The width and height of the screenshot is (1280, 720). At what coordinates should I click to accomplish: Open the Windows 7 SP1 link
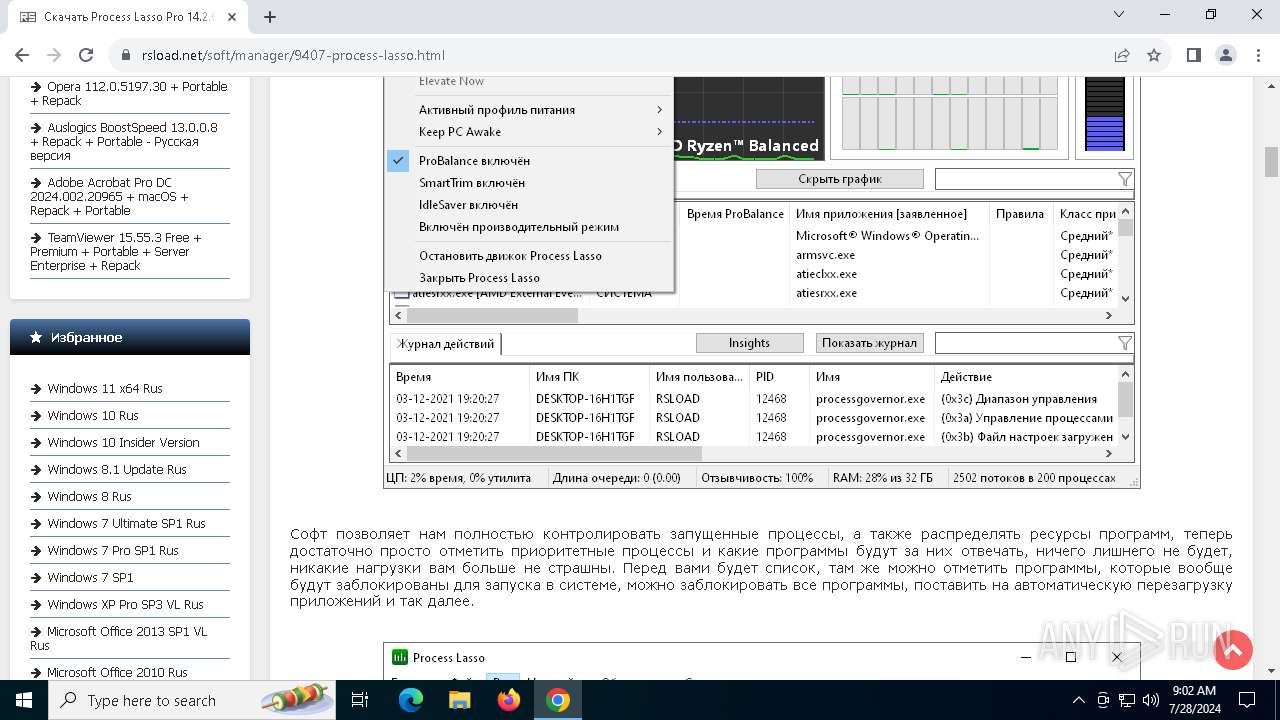pyautogui.click(x=90, y=577)
